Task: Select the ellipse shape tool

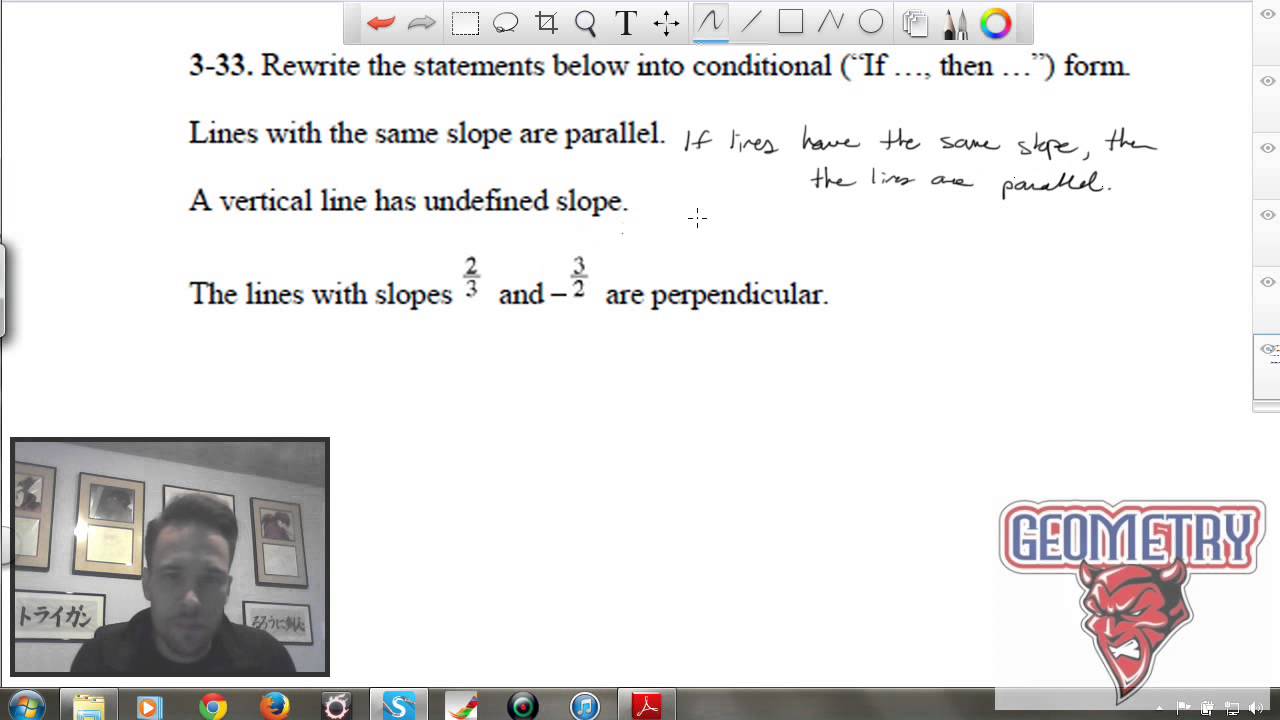Action: click(871, 22)
